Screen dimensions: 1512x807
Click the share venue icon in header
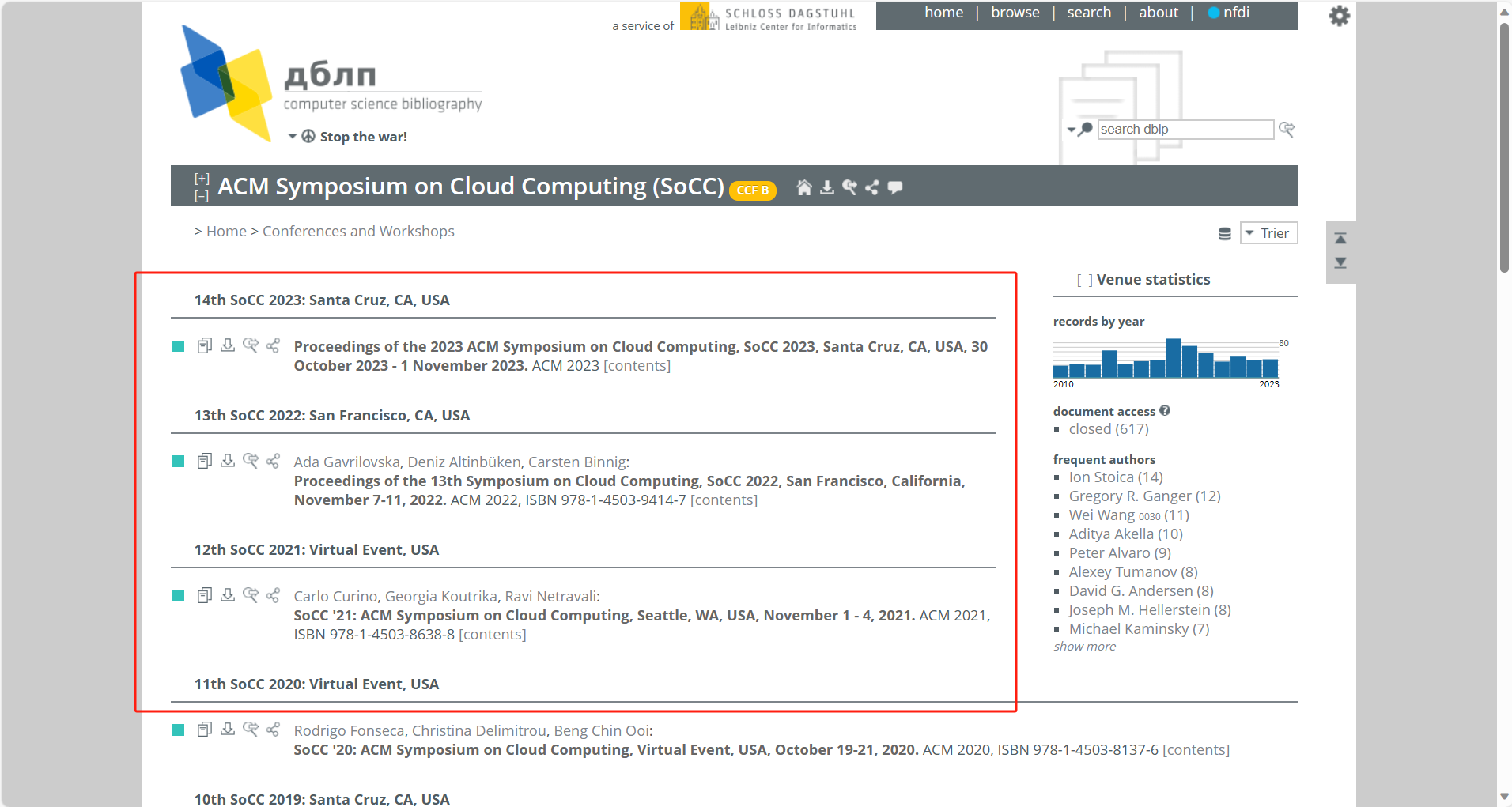[872, 187]
